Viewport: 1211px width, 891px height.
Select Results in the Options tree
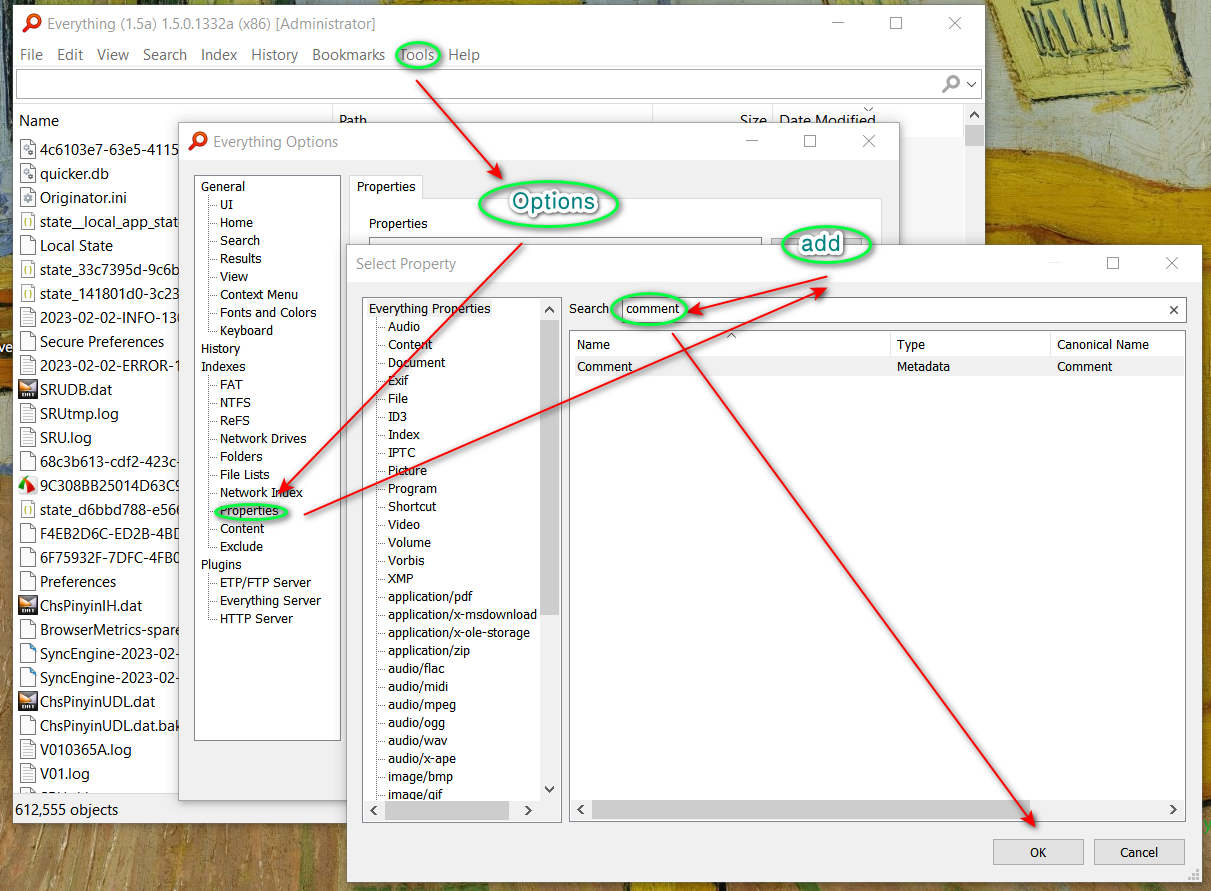click(x=241, y=259)
